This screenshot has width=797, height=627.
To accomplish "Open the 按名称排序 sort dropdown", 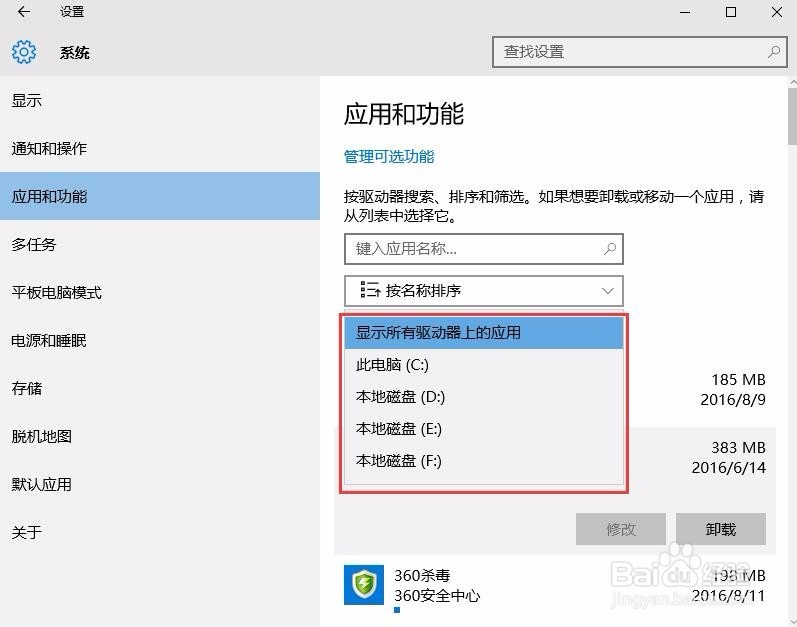I will coord(483,291).
